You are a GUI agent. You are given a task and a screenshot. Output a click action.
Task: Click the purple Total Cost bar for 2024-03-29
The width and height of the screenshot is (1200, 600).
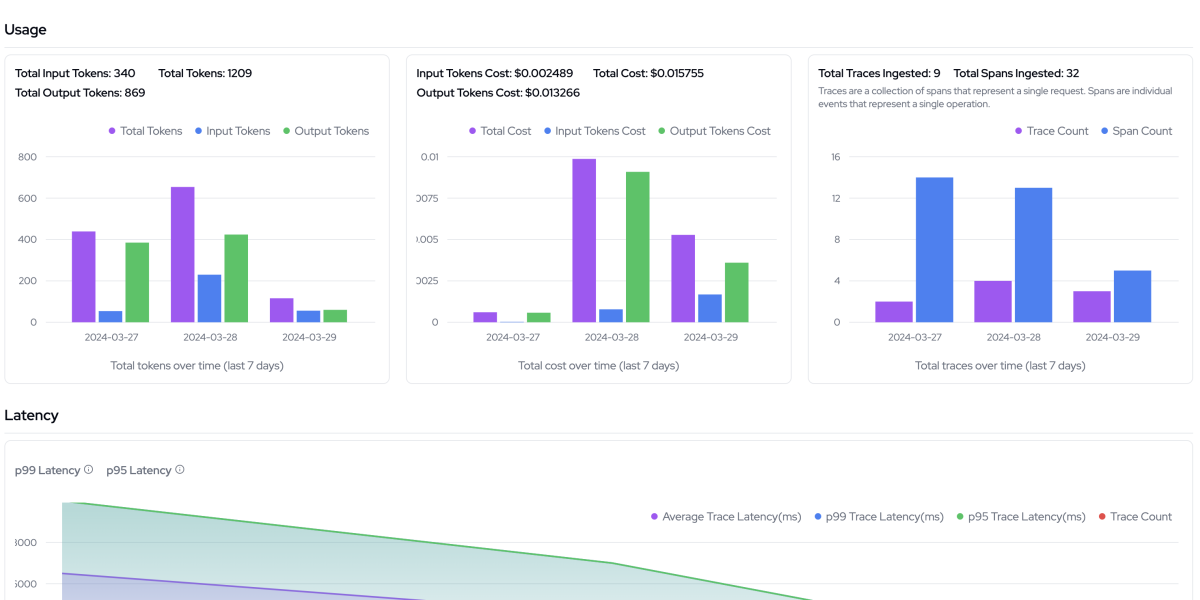[683, 278]
